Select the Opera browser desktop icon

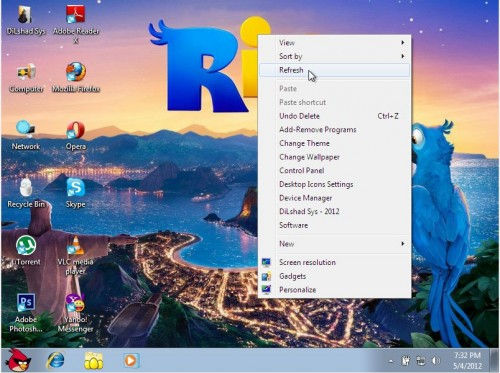click(76, 135)
